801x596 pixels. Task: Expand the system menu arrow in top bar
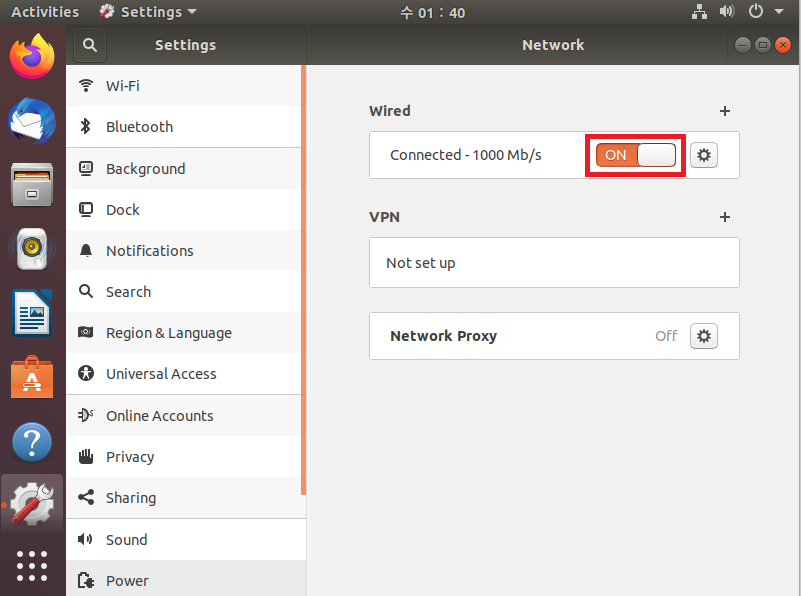click(779, 11)
